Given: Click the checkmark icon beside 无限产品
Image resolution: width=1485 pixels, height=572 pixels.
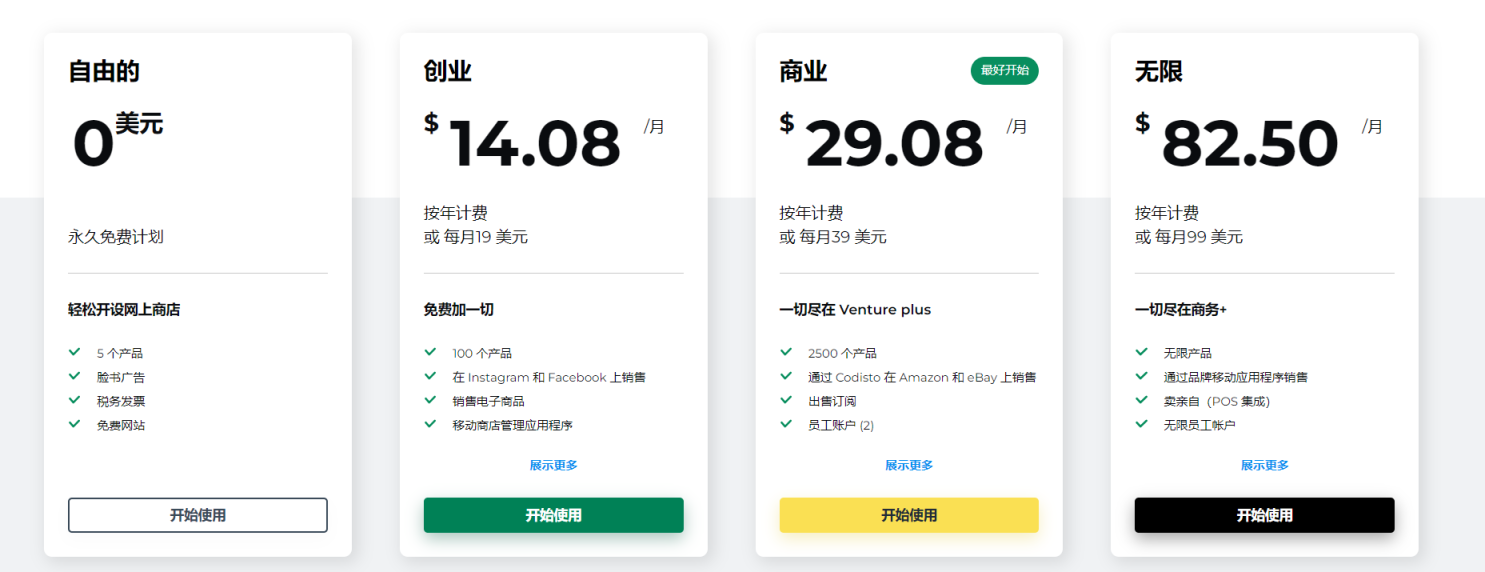Looking at the screenshot, I should click(1141, 352).
